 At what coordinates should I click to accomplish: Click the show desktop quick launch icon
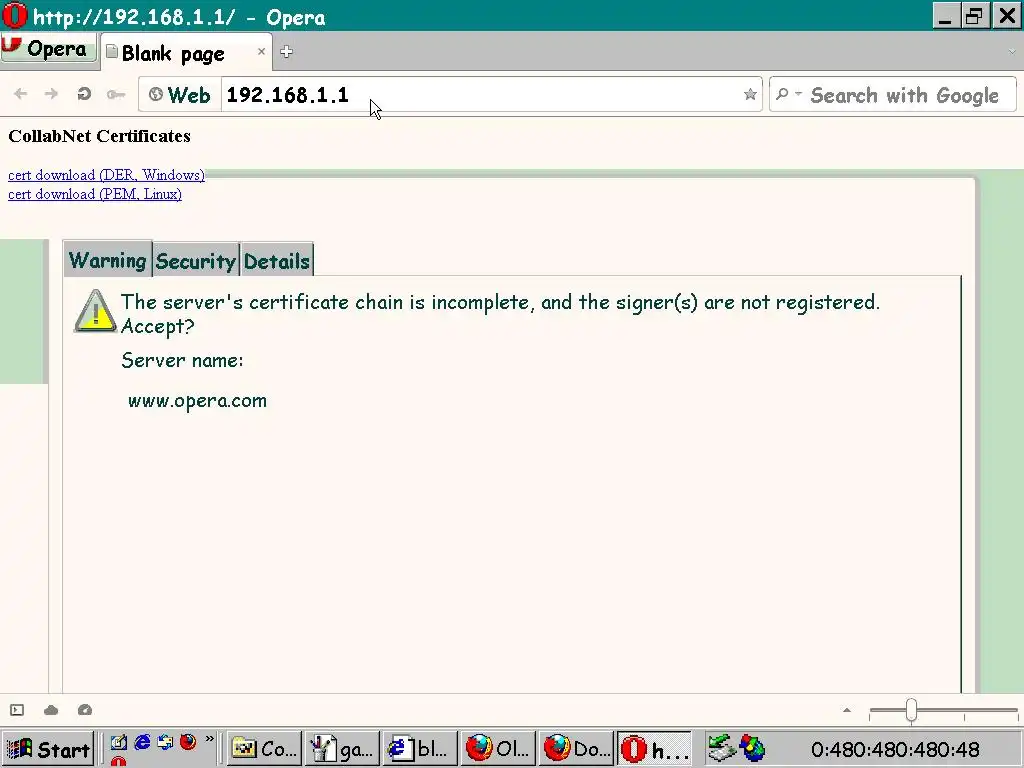tap(165, 743)
